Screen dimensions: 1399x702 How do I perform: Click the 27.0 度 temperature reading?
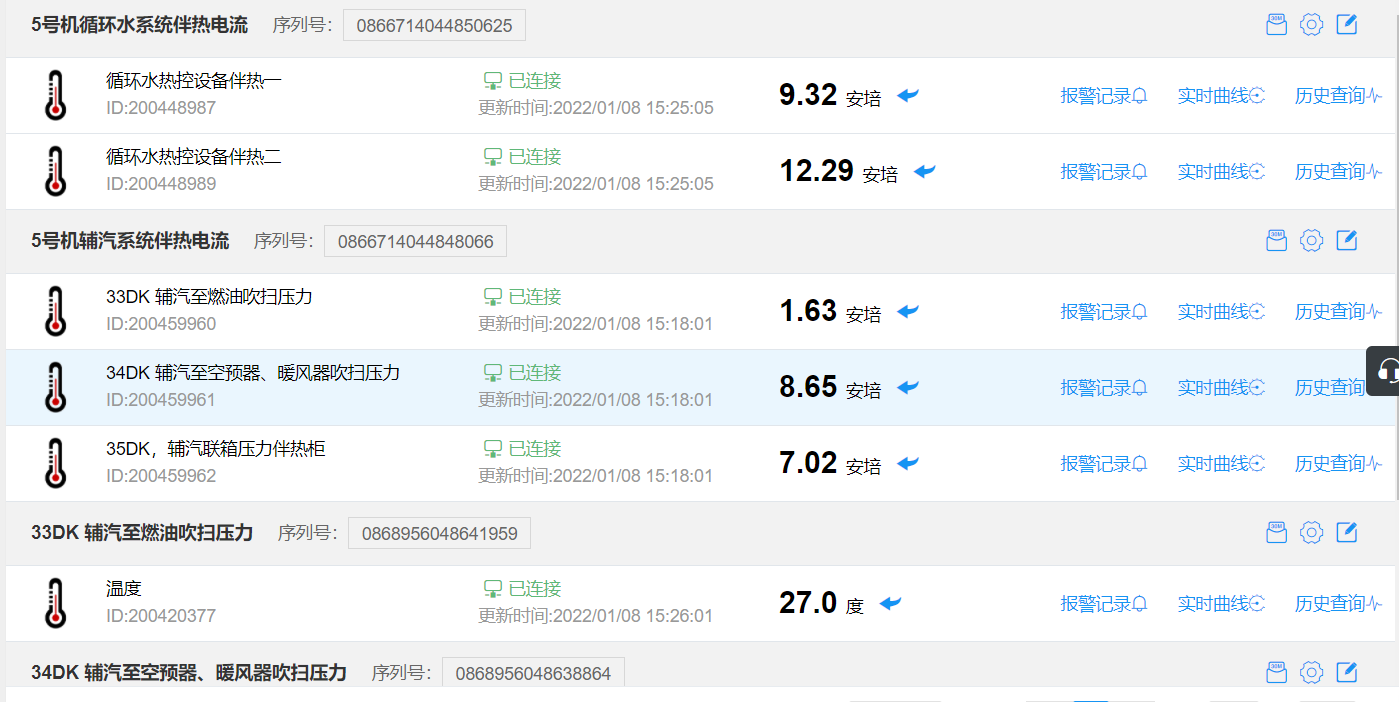pos(821,603)
